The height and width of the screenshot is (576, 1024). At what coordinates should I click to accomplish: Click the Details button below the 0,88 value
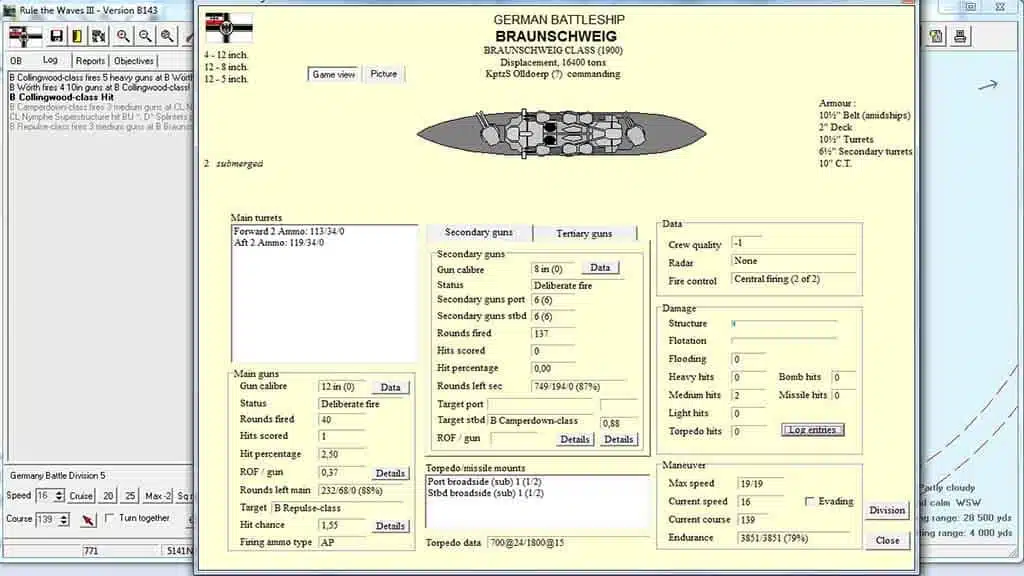[x=618, y=440]
